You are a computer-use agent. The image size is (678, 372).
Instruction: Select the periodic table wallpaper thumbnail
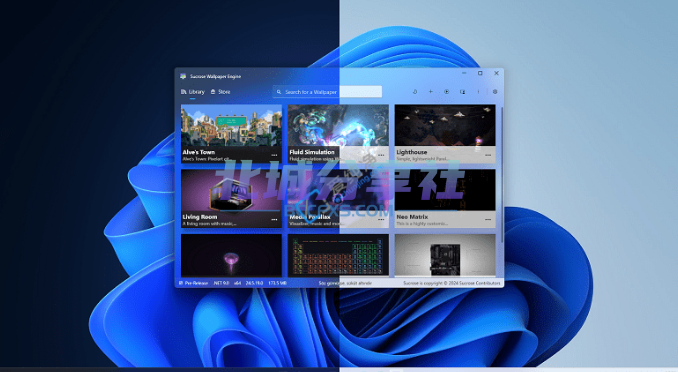[338, 255]
